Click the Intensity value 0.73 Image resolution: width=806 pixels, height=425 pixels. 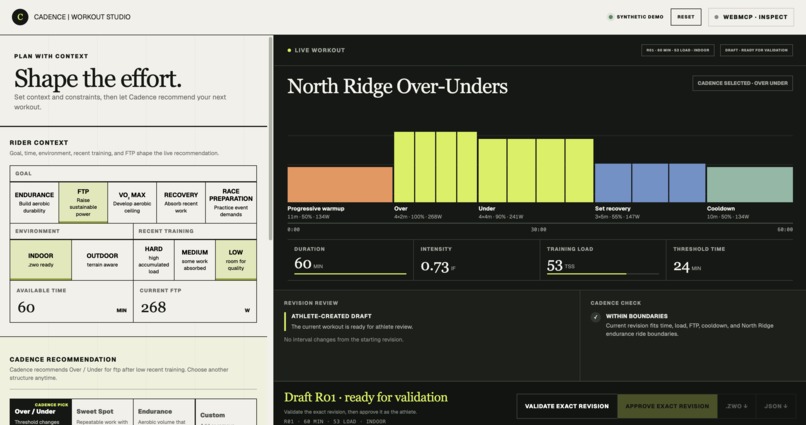[435, 266]
